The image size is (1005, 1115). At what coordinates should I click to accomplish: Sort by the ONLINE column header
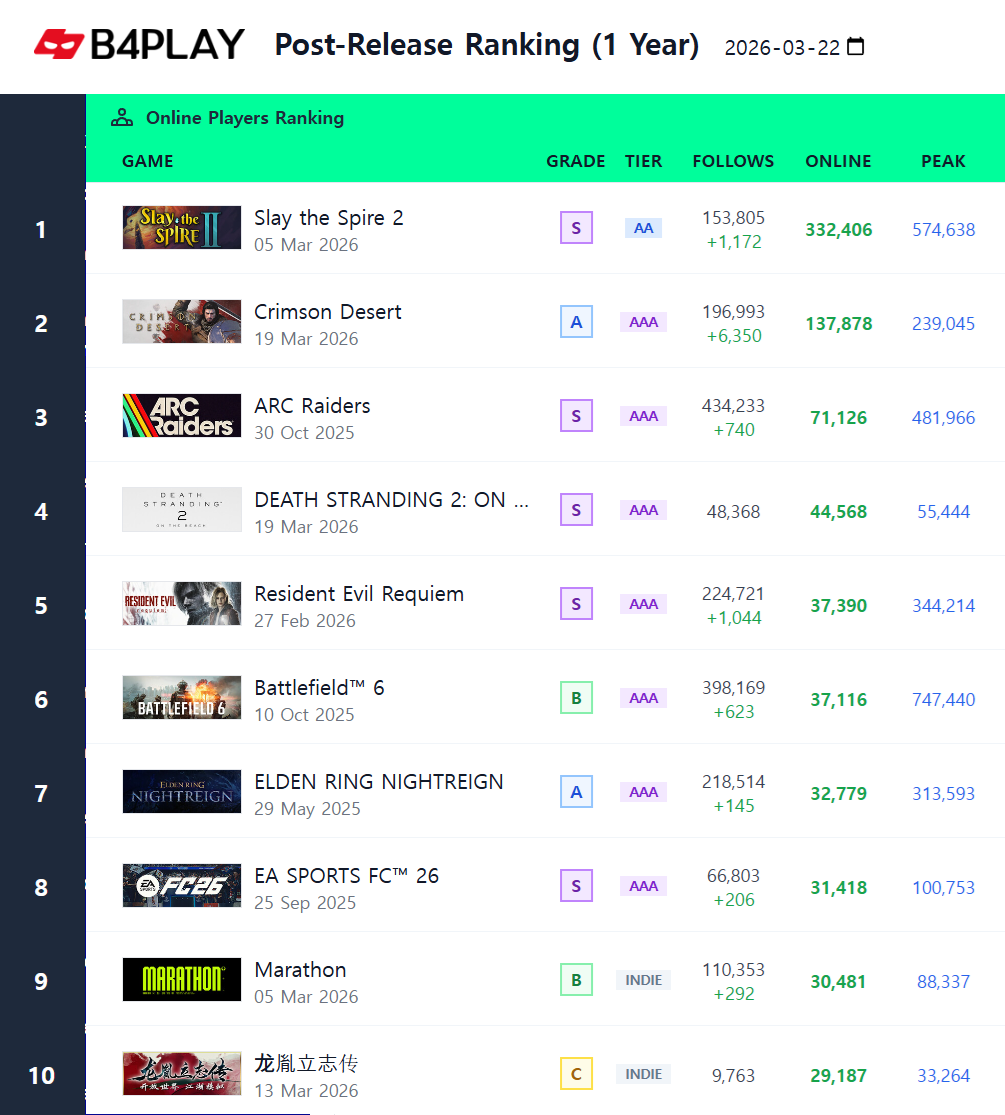(x=838, y=161)
